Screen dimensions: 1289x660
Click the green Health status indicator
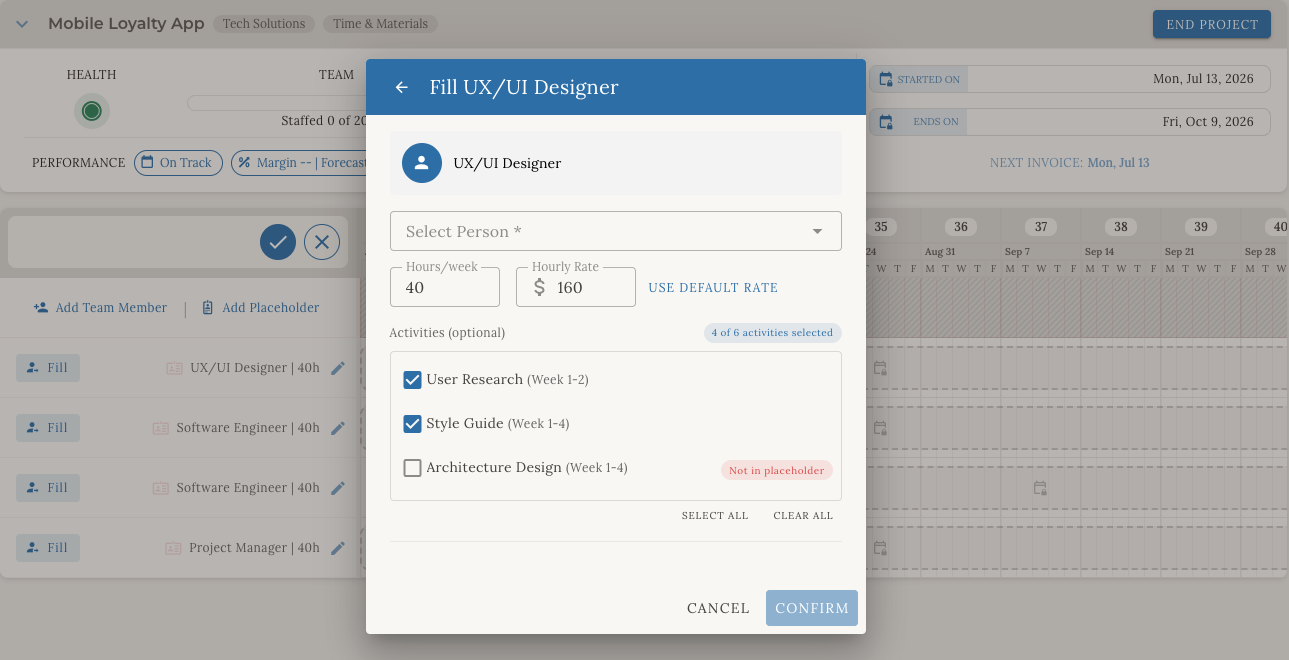[92, 110]
